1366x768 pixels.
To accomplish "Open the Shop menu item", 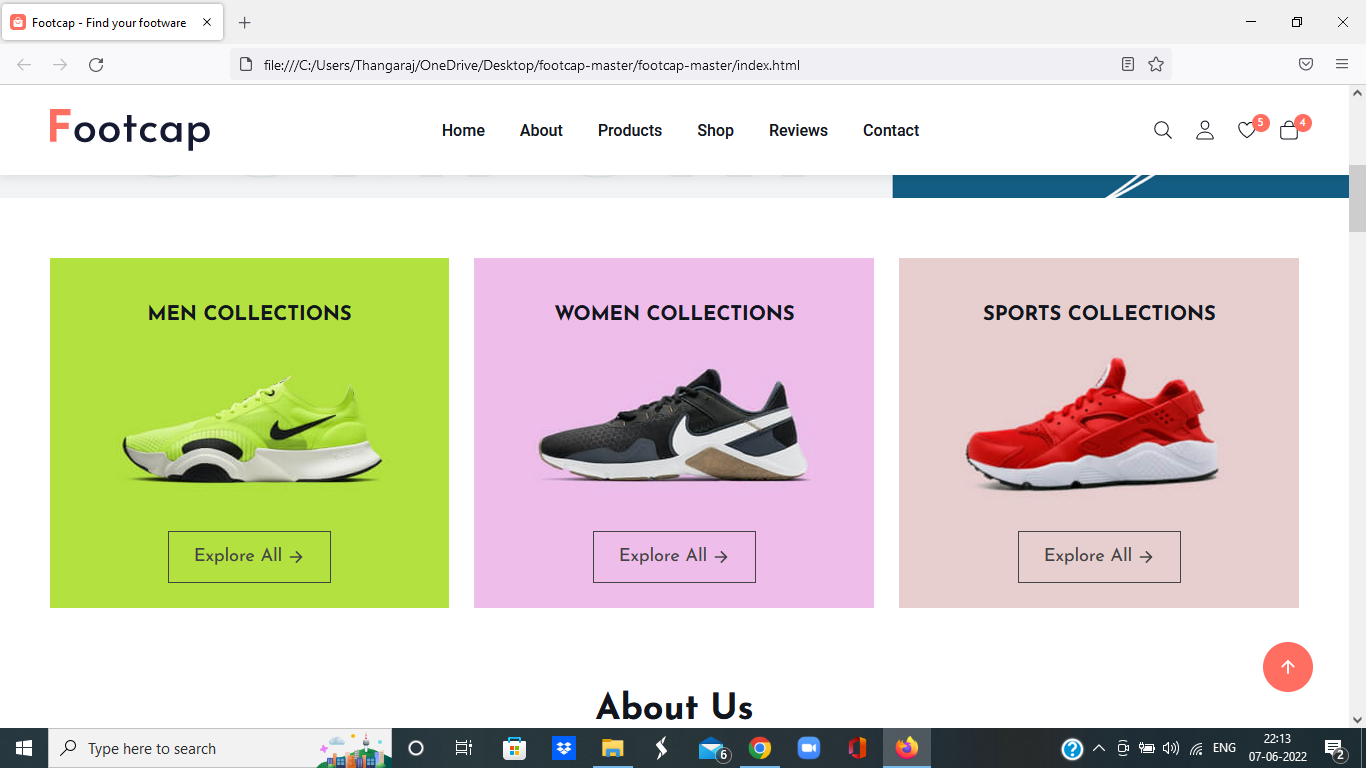I will click(715, 130).
